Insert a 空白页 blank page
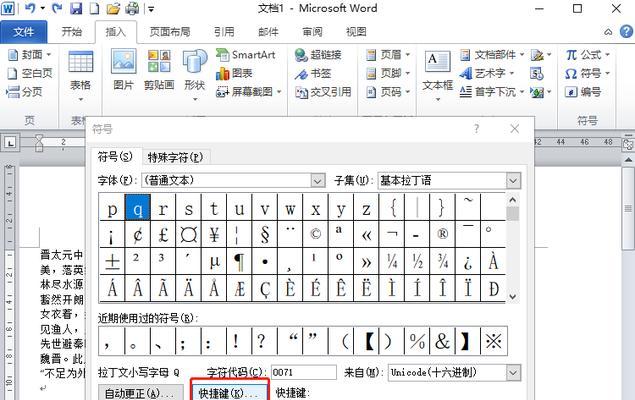This screenshot has height=400, width=635. pos(30,73)
